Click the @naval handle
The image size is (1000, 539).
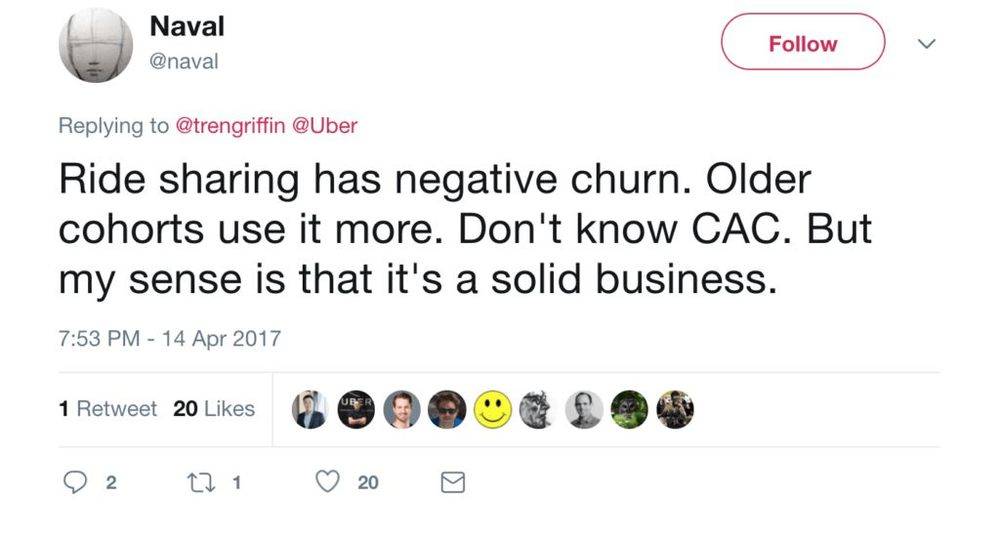tap(184, 61)
